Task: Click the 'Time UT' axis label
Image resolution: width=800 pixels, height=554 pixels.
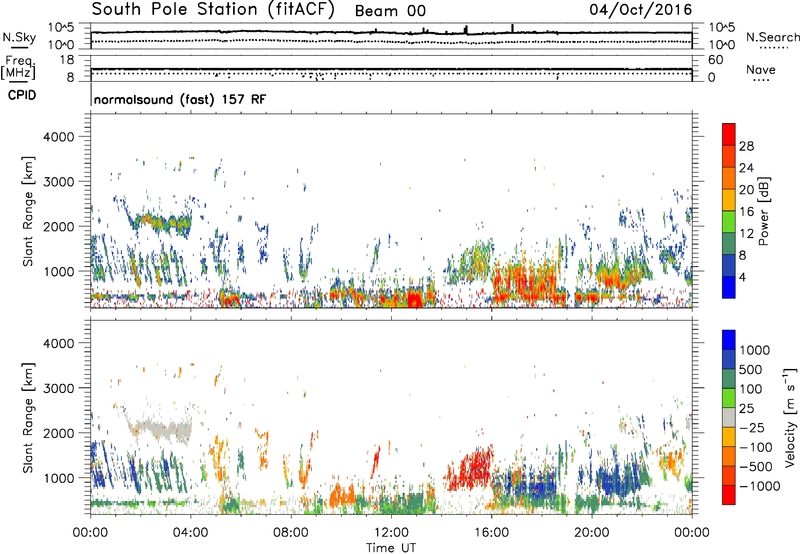Action: tap(391, 548)
